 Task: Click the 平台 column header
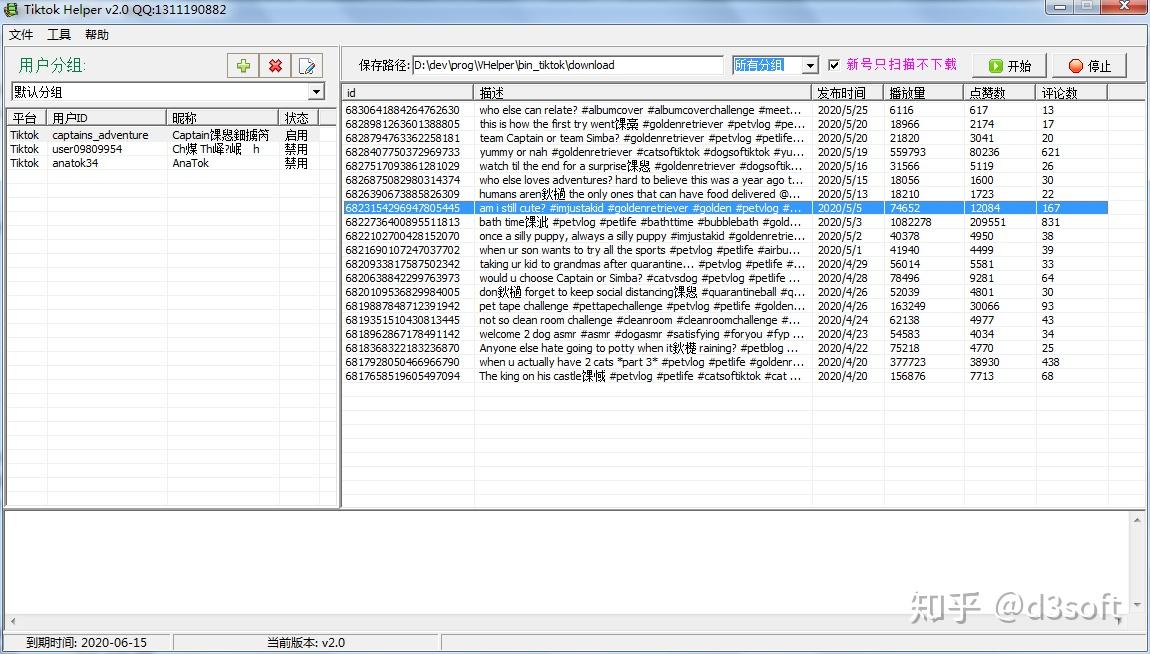26,117
